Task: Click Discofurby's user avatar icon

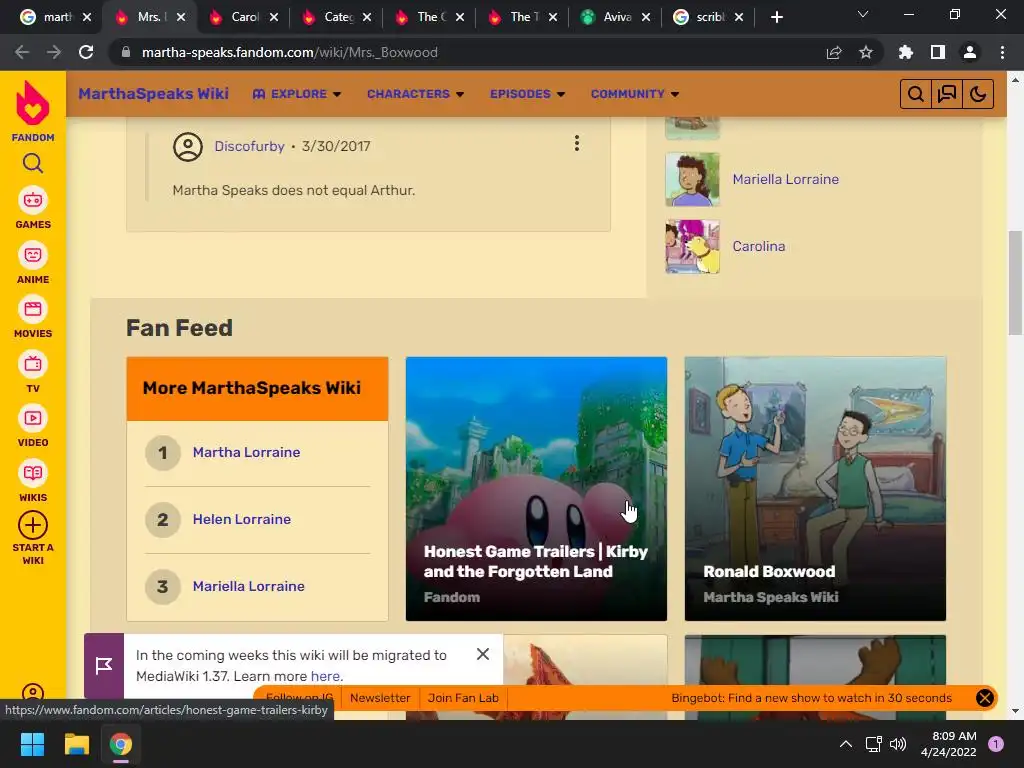Action: [187, 146]
